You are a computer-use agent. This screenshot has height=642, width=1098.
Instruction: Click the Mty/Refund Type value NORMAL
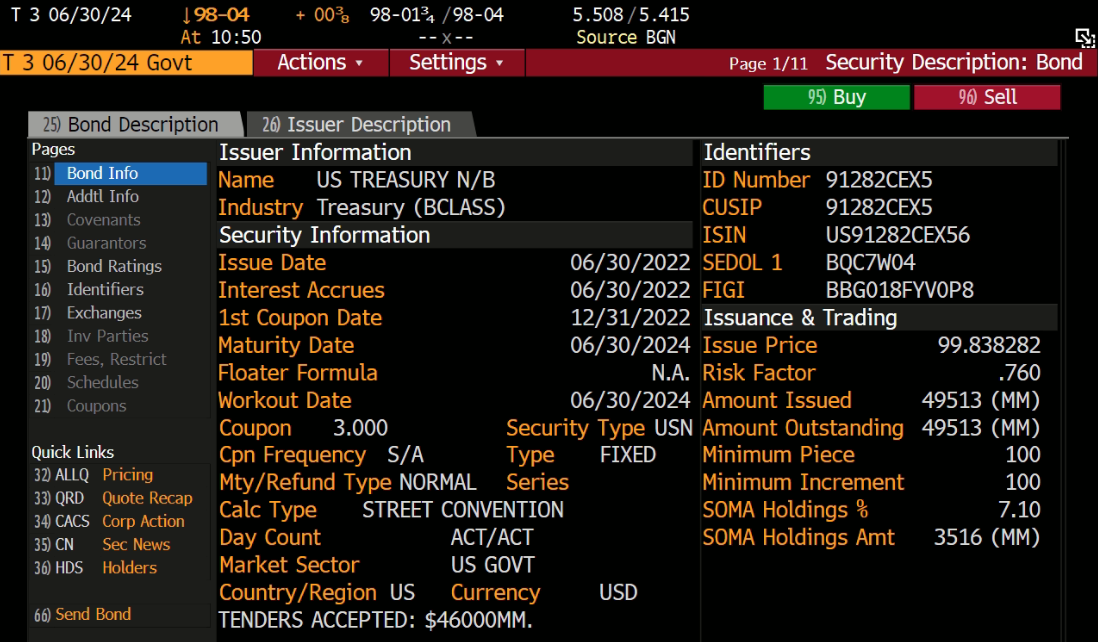click(438, 482)
